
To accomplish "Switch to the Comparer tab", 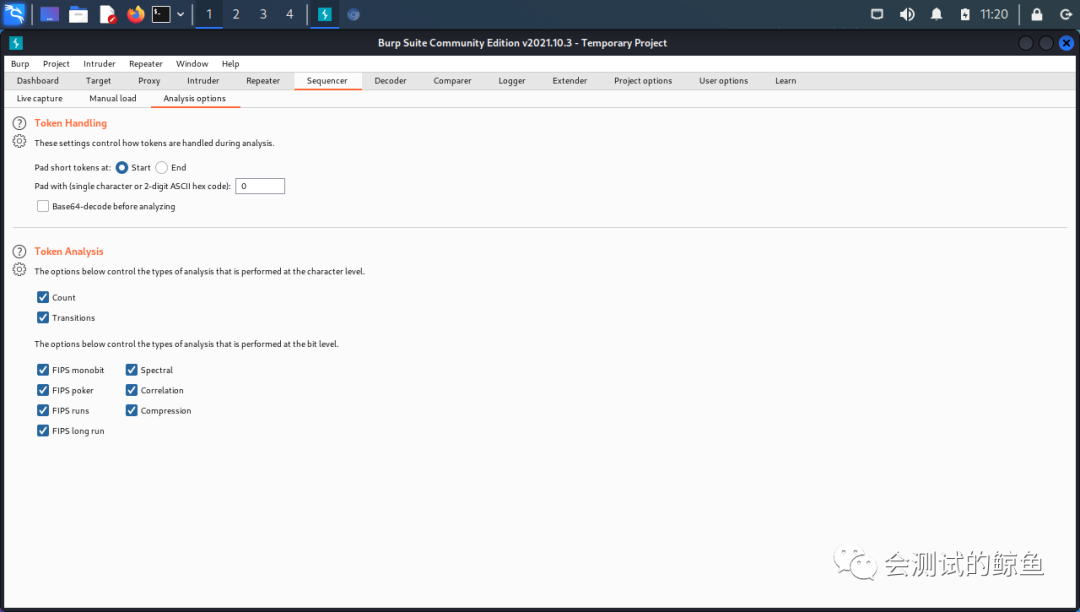I will click(453, 81).
